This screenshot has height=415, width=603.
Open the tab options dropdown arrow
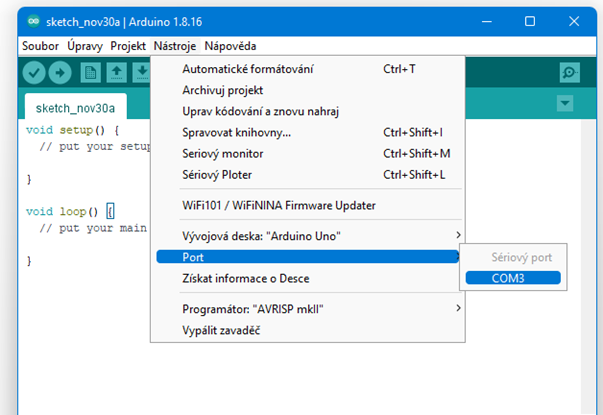[565, 103]
